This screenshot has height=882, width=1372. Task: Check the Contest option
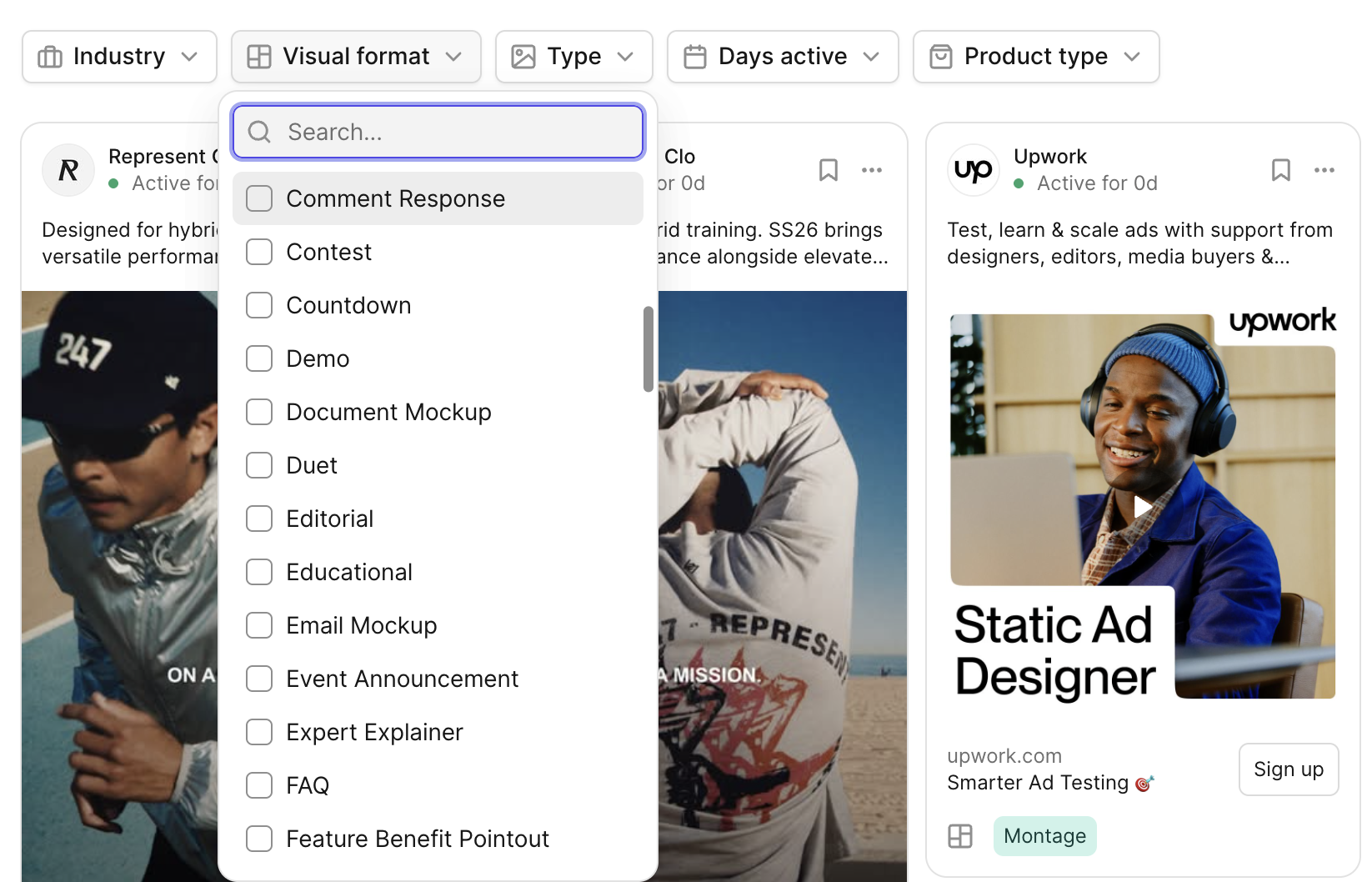(x=259, y=252)
